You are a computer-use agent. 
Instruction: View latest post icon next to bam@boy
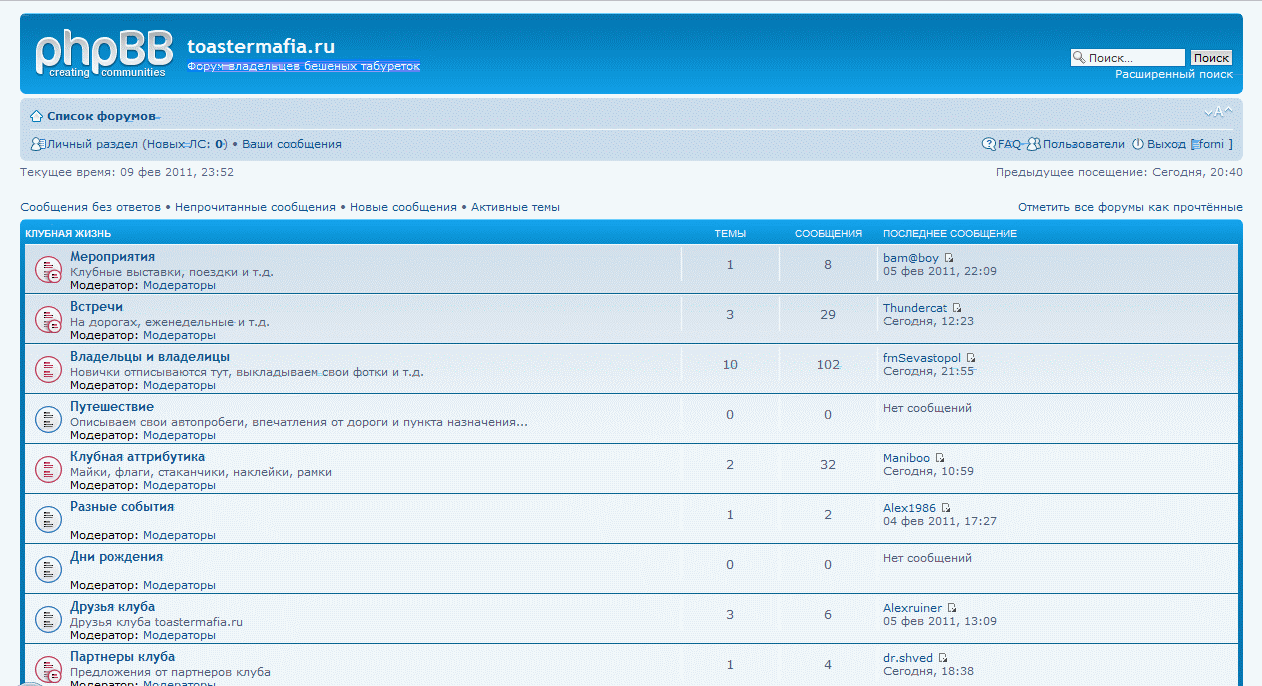click(949, 258)
